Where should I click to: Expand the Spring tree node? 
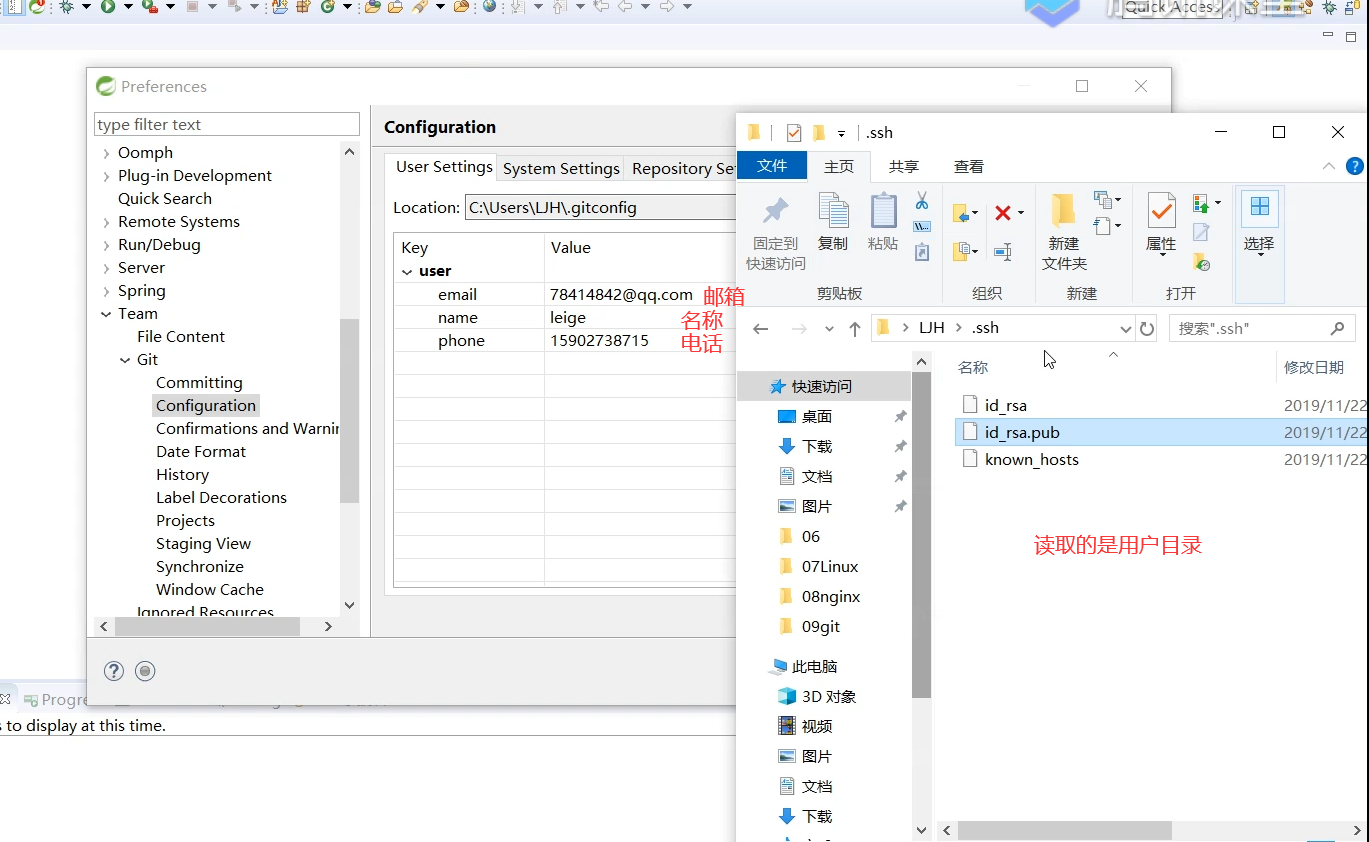click(107, 291)
